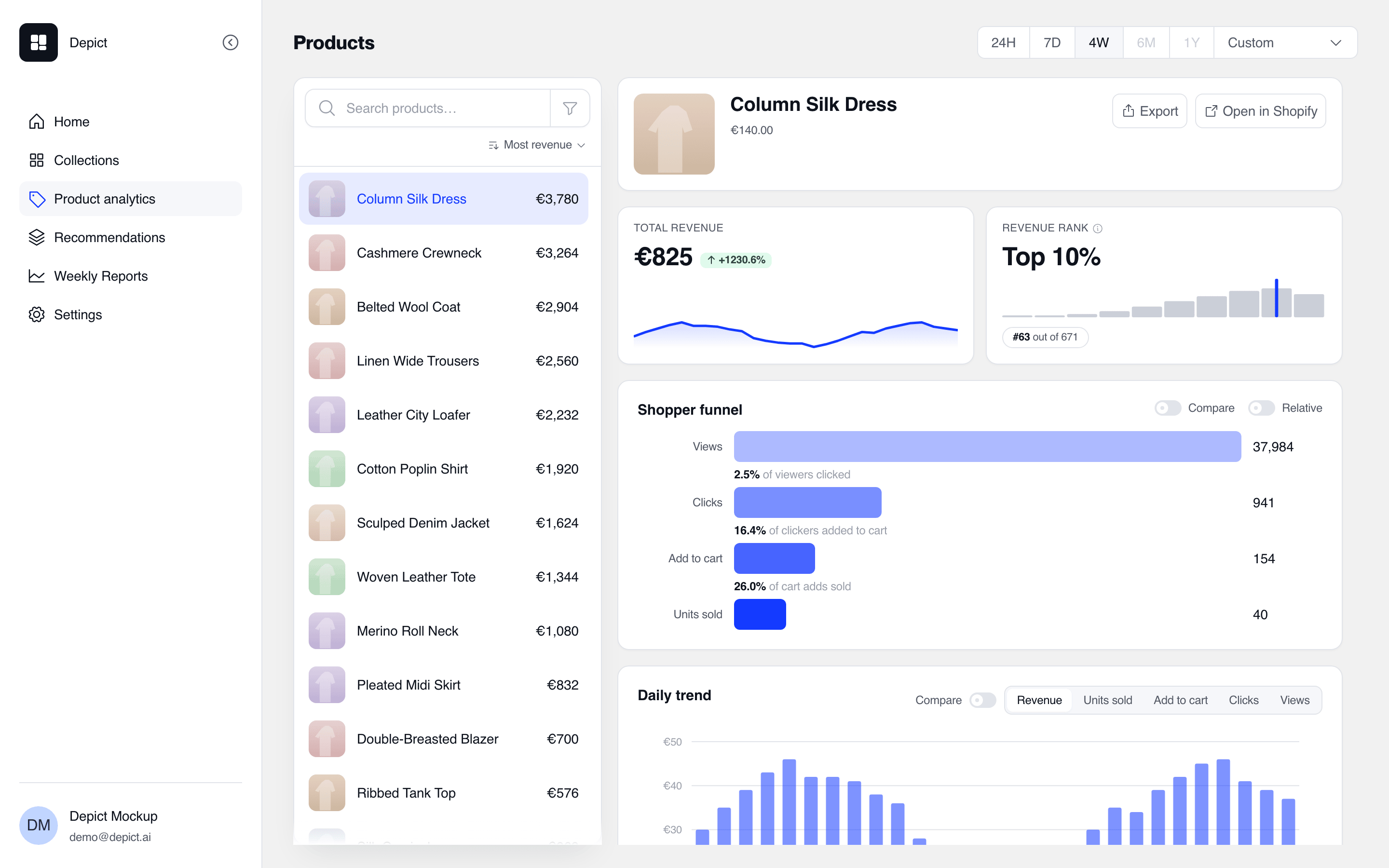Click the Settings gear icon
Viewport: 1389px width, 868px height.
click(37, 314)
